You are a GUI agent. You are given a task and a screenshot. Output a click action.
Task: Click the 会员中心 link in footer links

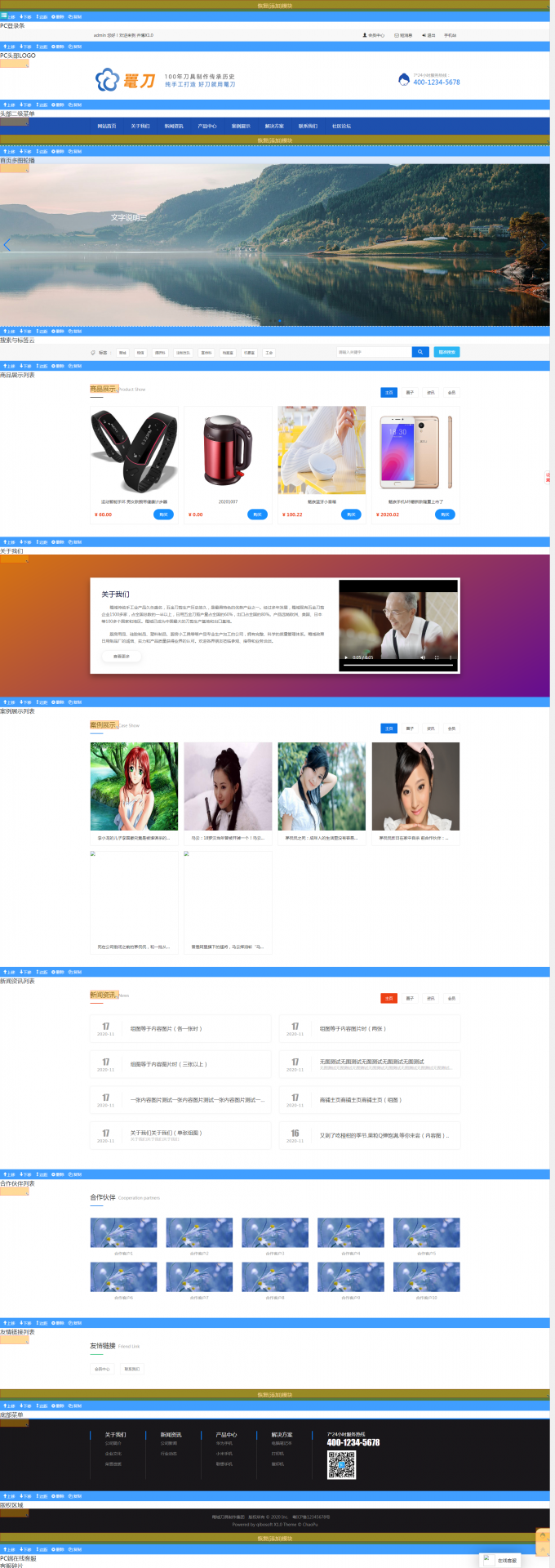(x=102, y=1369)
